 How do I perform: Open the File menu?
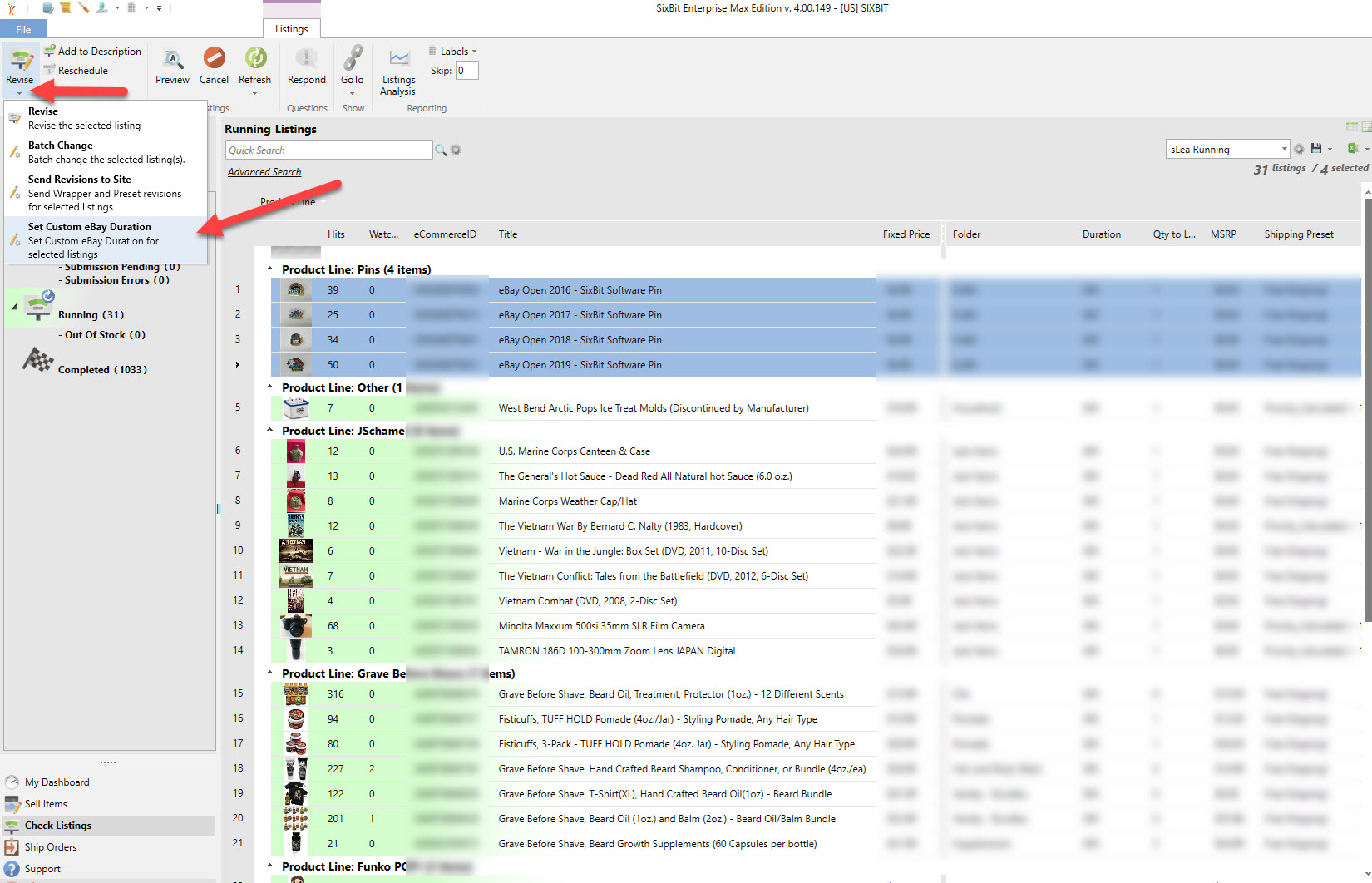pyautogui.click(x=22, y=28)
